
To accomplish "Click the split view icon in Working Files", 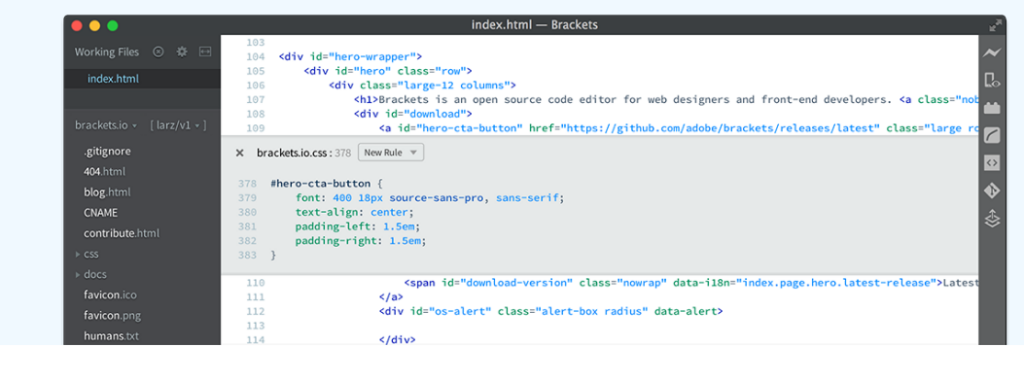I will point(205,52).
